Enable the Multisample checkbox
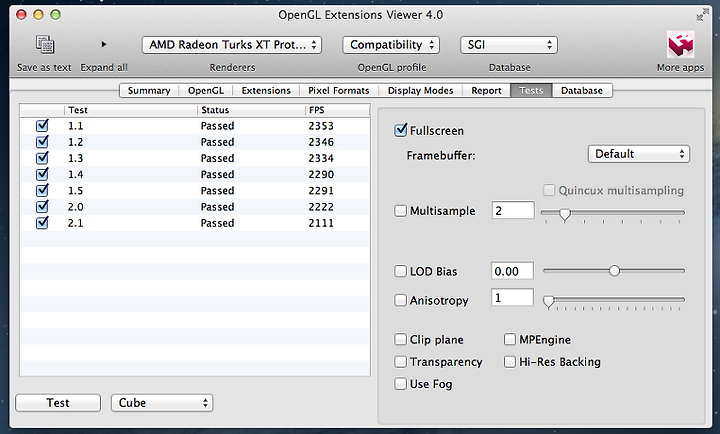The height and width of the screenshot is (434, 720). click(x=400, y=211)
